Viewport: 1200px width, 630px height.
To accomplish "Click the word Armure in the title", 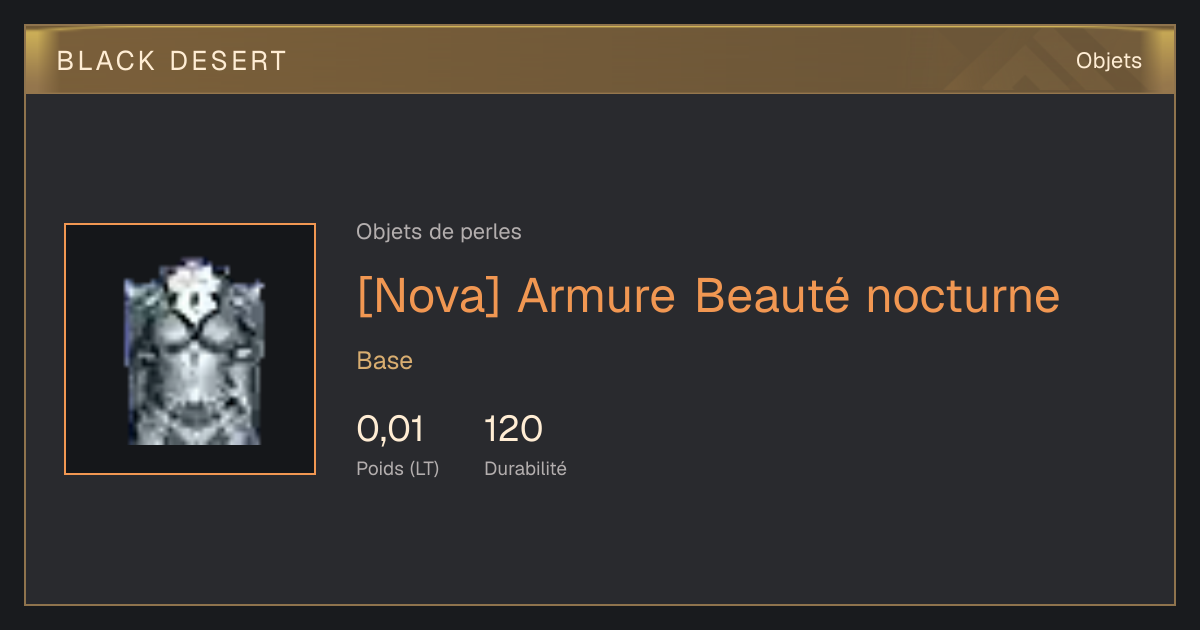I will (599, 296).
